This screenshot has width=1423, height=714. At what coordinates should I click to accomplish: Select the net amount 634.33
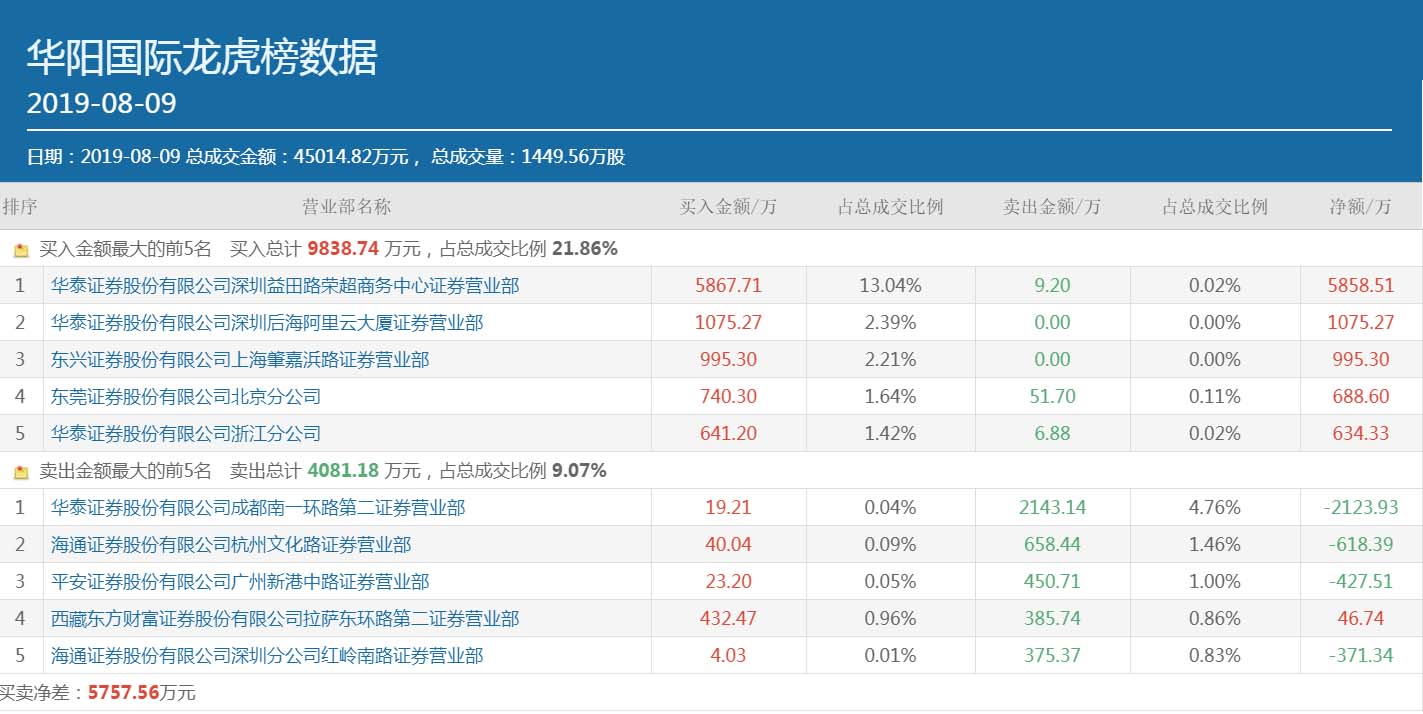(1360, 434)
